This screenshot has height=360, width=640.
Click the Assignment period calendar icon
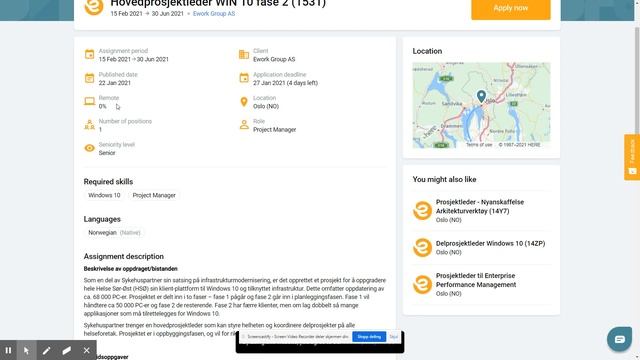pos(89,54)
